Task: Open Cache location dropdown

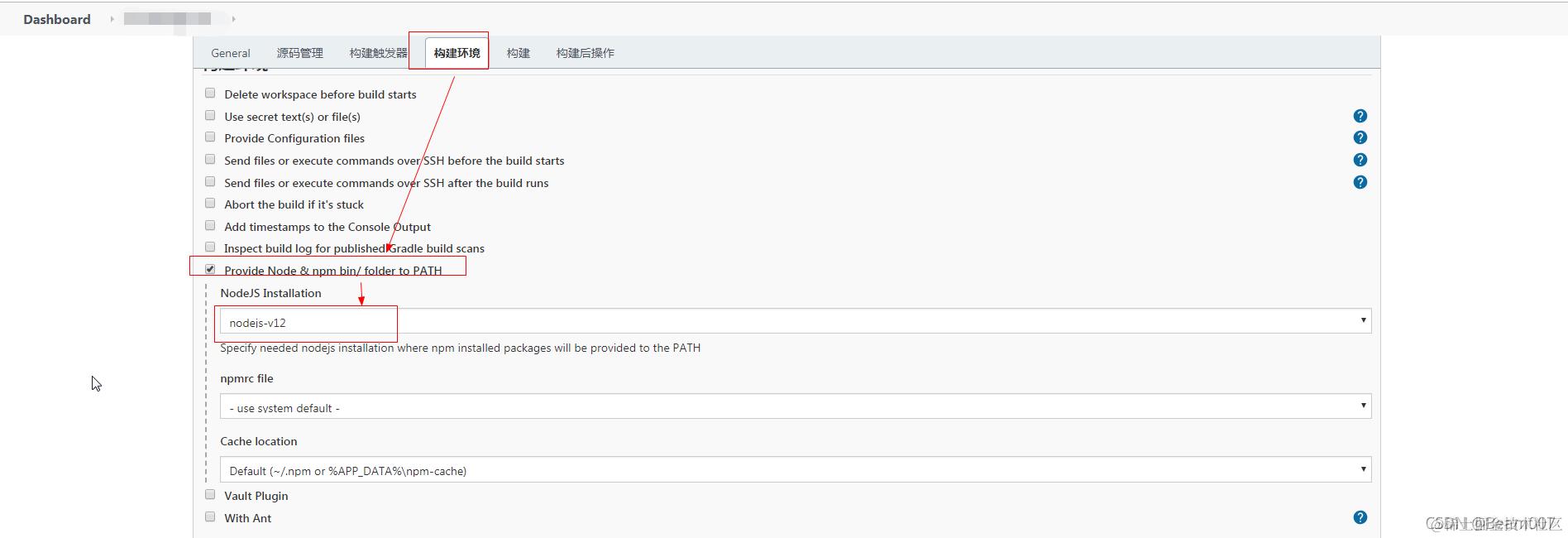Action: [796, 469]
